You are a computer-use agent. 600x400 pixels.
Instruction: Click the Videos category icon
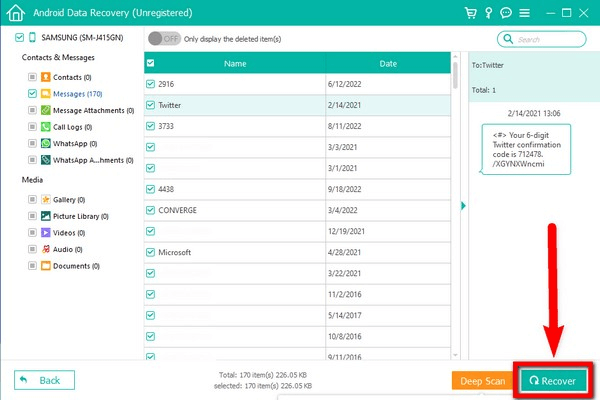click(45, 232)
